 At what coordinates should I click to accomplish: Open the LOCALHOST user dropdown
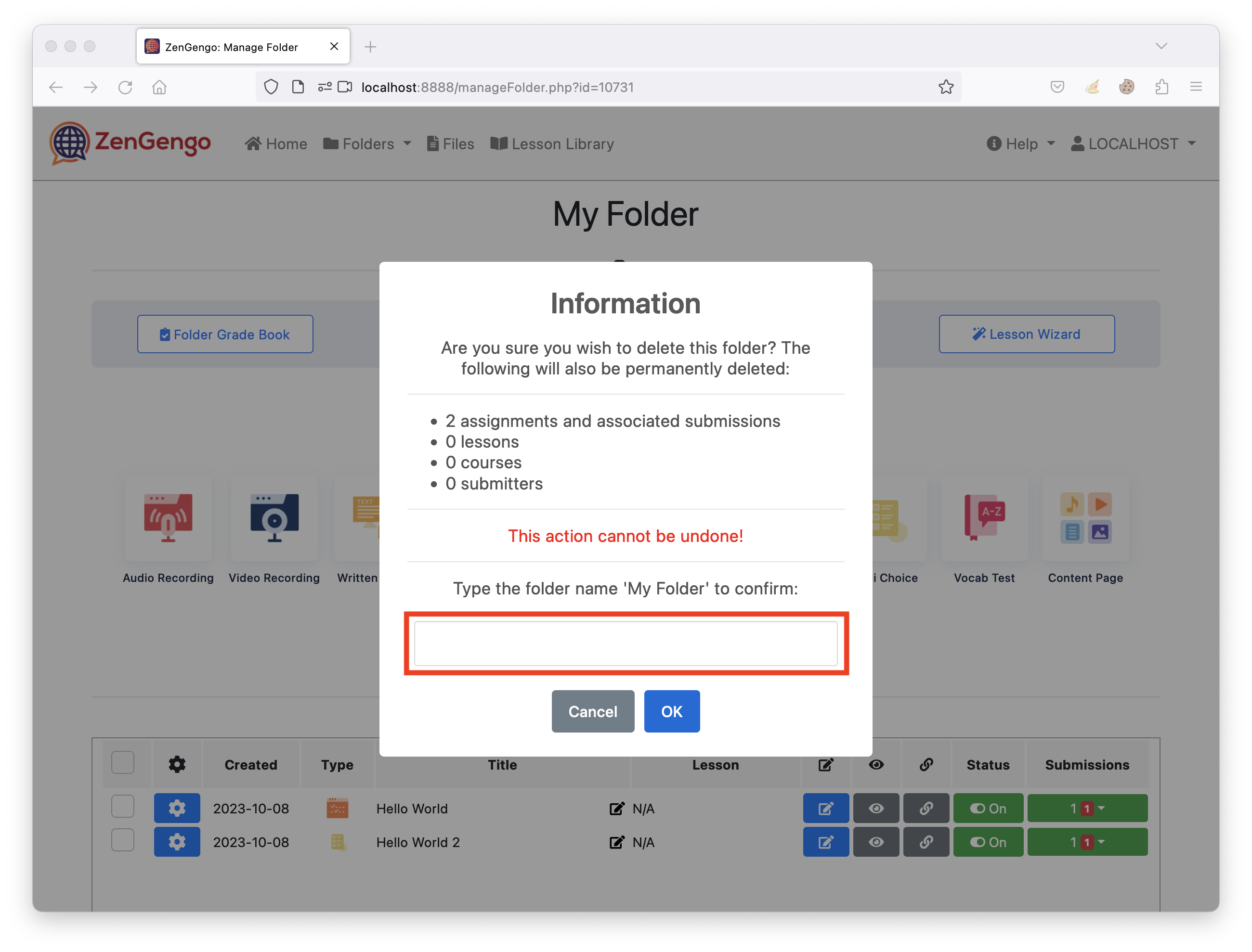point(1134,144)
